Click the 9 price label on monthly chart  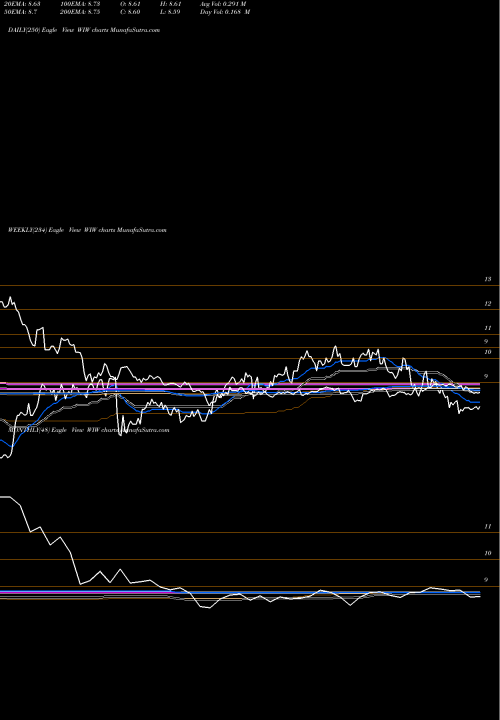(486, 580)
